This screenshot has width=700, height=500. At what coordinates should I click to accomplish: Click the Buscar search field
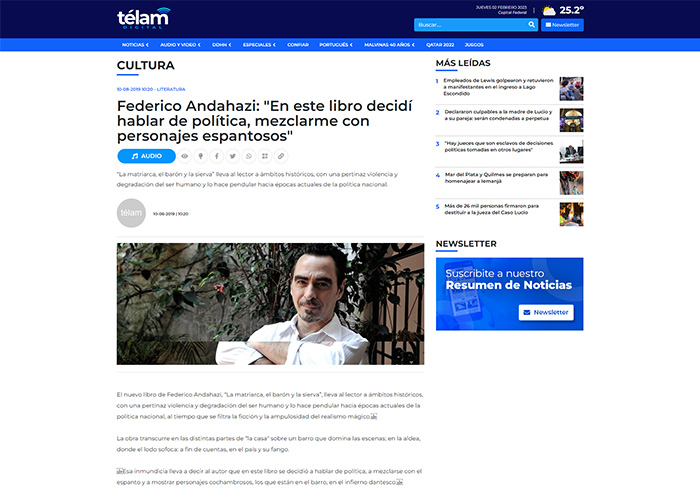[x=471, y=25]
